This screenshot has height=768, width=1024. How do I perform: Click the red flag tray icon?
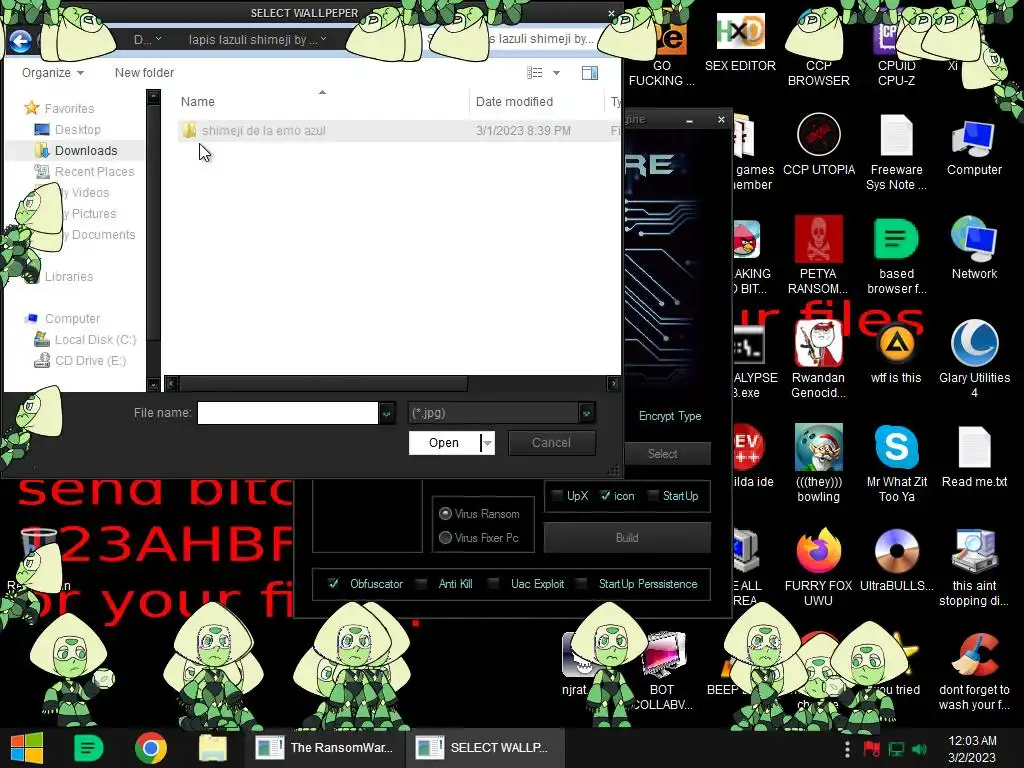point(871,749)
